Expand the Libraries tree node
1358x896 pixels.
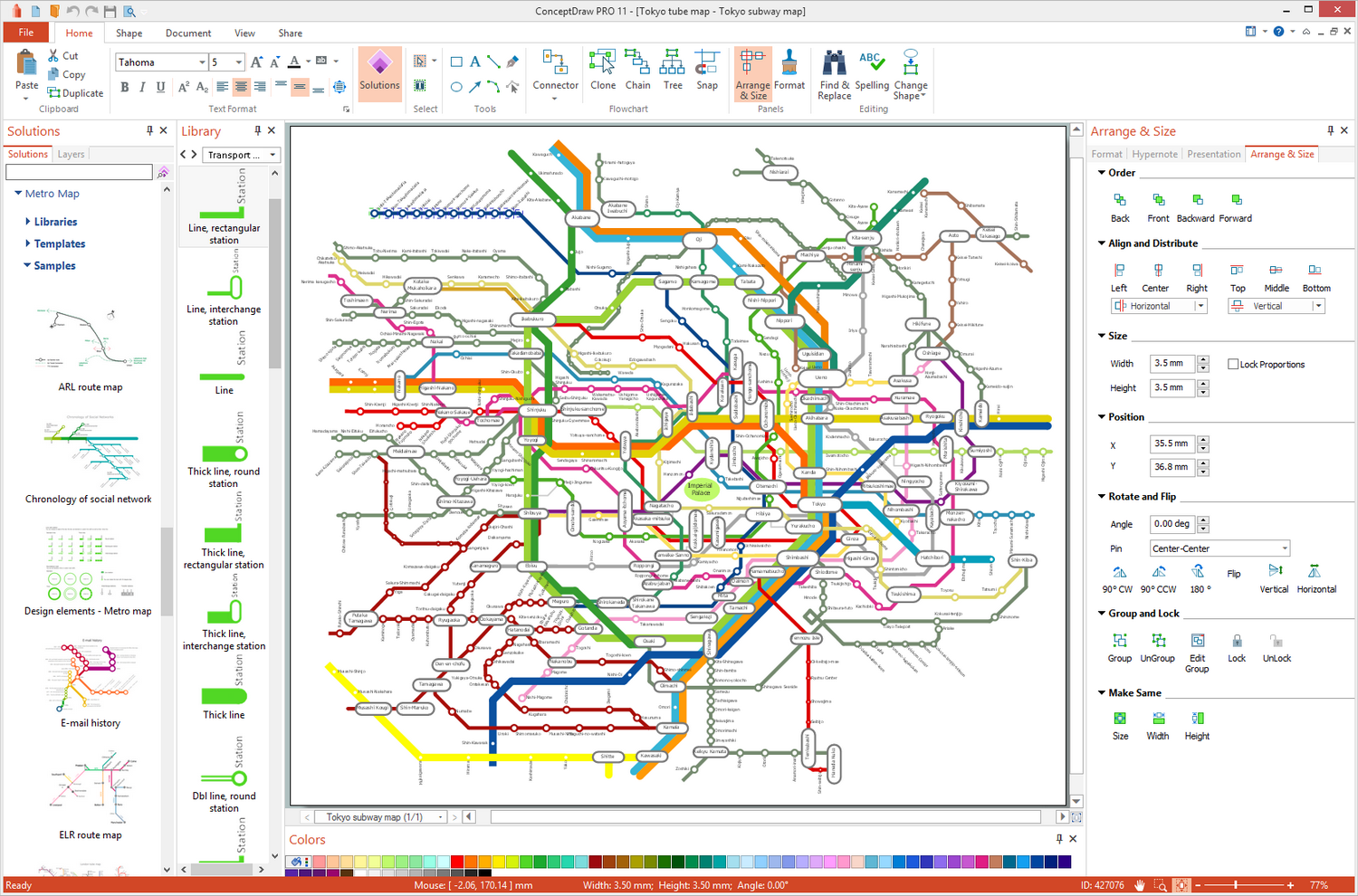(x=28, y=221)
